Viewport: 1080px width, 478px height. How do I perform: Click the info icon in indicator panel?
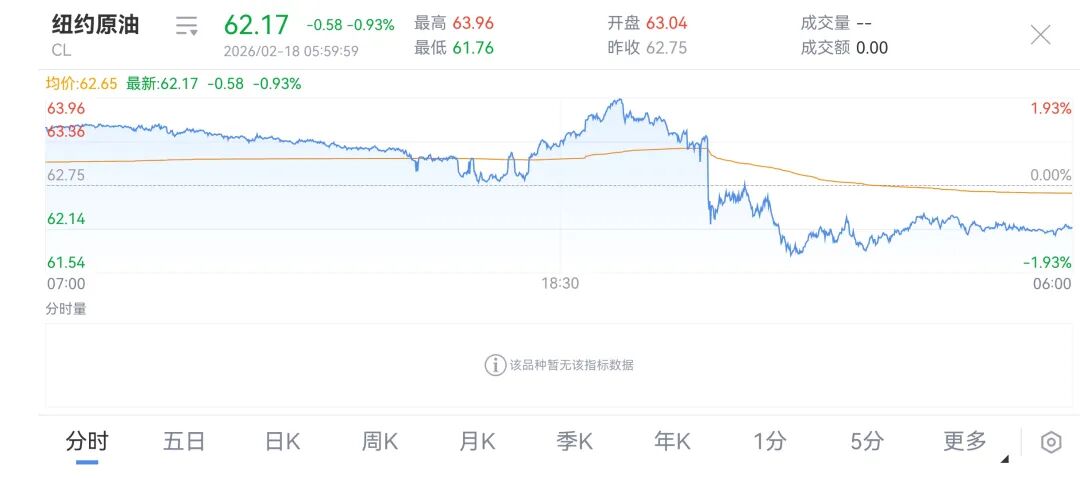click(495, 365)
